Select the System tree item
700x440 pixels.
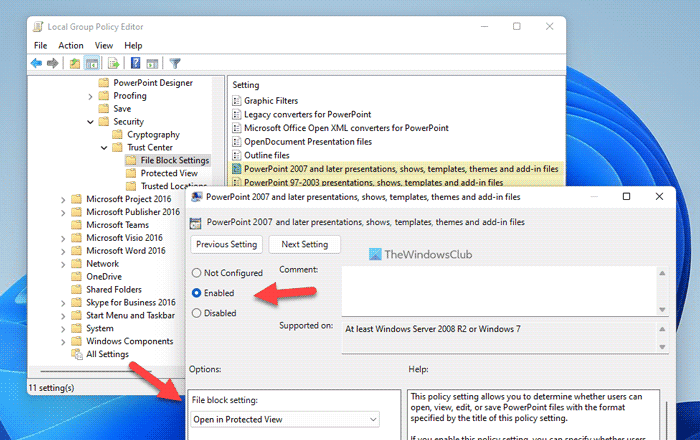(x=100, y=328)
